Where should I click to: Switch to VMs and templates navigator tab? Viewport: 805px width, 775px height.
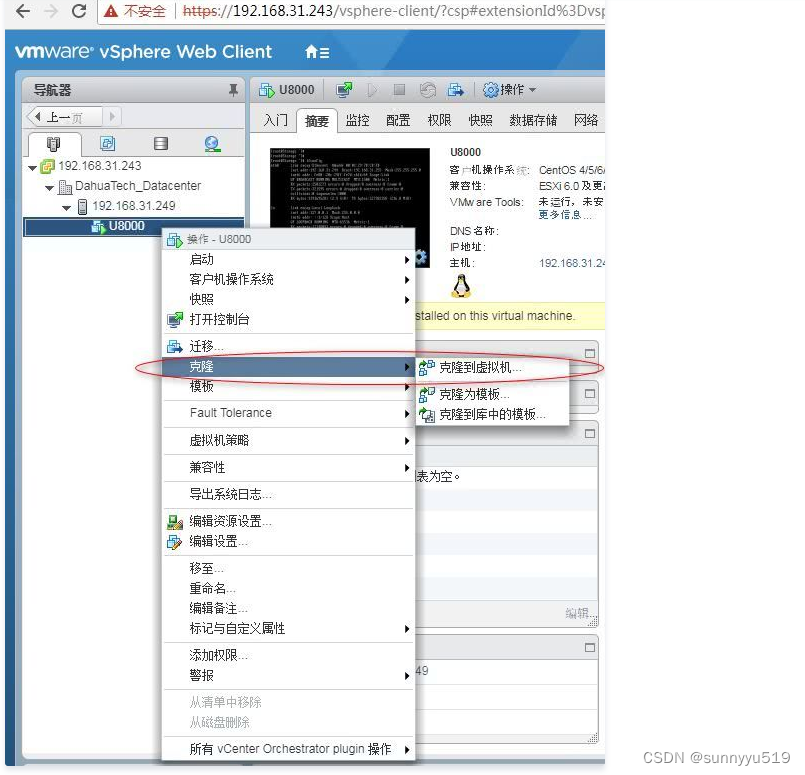tap(107, 144)
